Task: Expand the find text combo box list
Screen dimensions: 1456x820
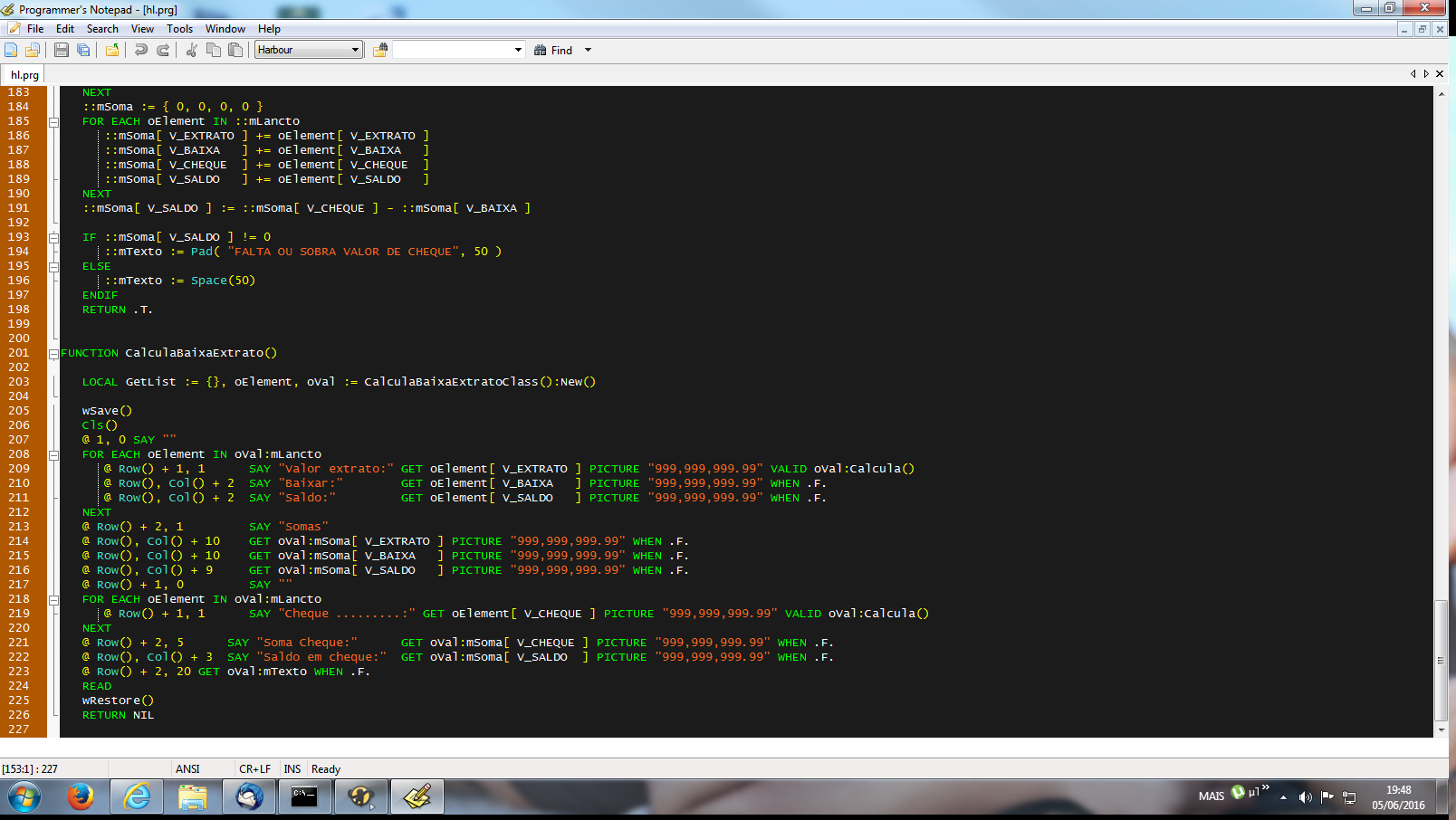Action: pos(518,51)
